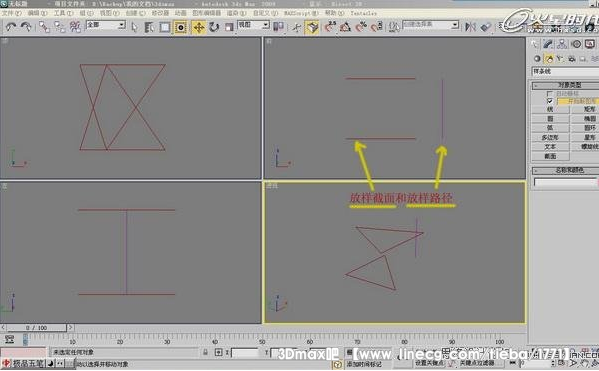599x371 pixels.
Task: Toggle the selection lock icon in status bar
Action: tap(206, 352)
